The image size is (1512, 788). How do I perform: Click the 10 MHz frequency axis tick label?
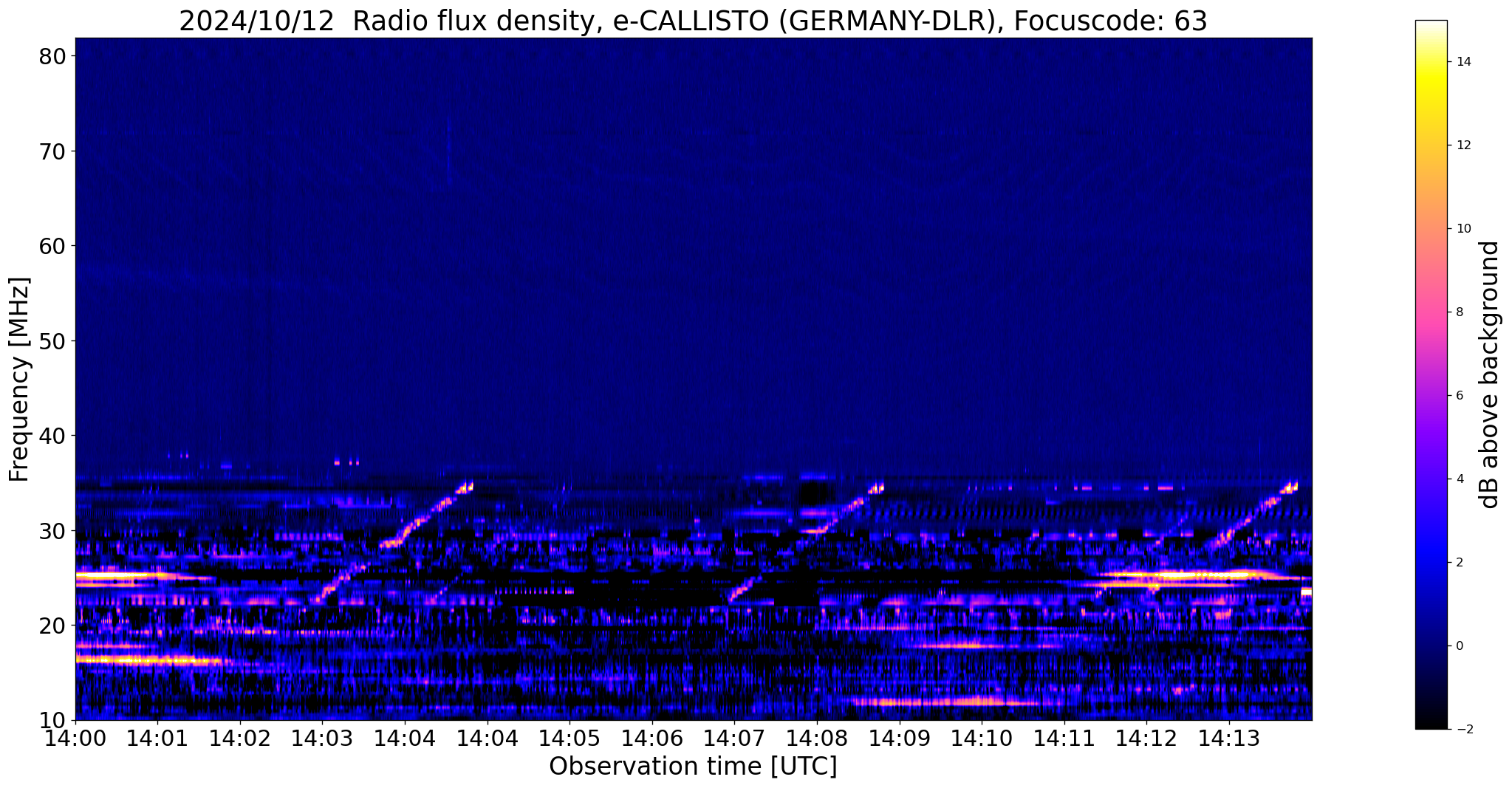pos(55,720)
